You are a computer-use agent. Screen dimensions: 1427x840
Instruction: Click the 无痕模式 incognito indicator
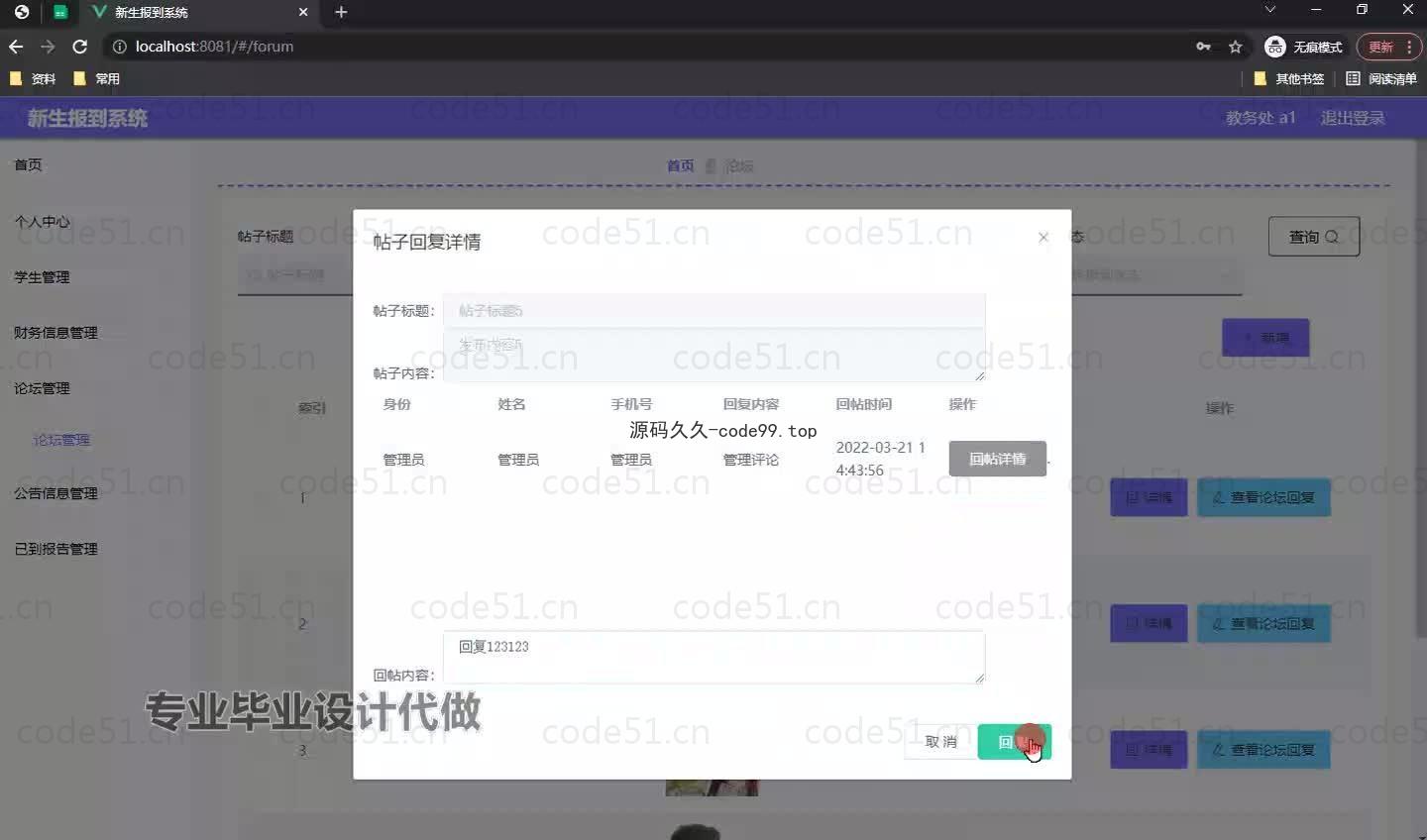click(1303, 47)
